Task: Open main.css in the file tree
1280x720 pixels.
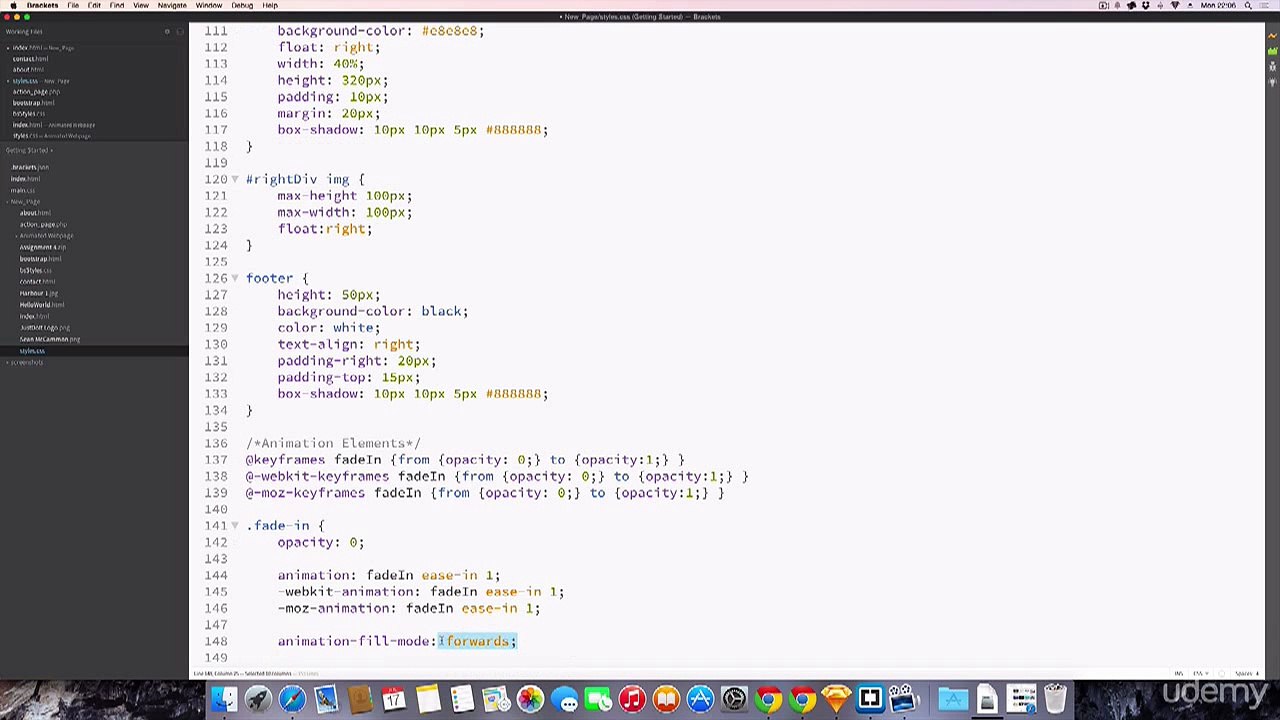Action: [23, 190]
